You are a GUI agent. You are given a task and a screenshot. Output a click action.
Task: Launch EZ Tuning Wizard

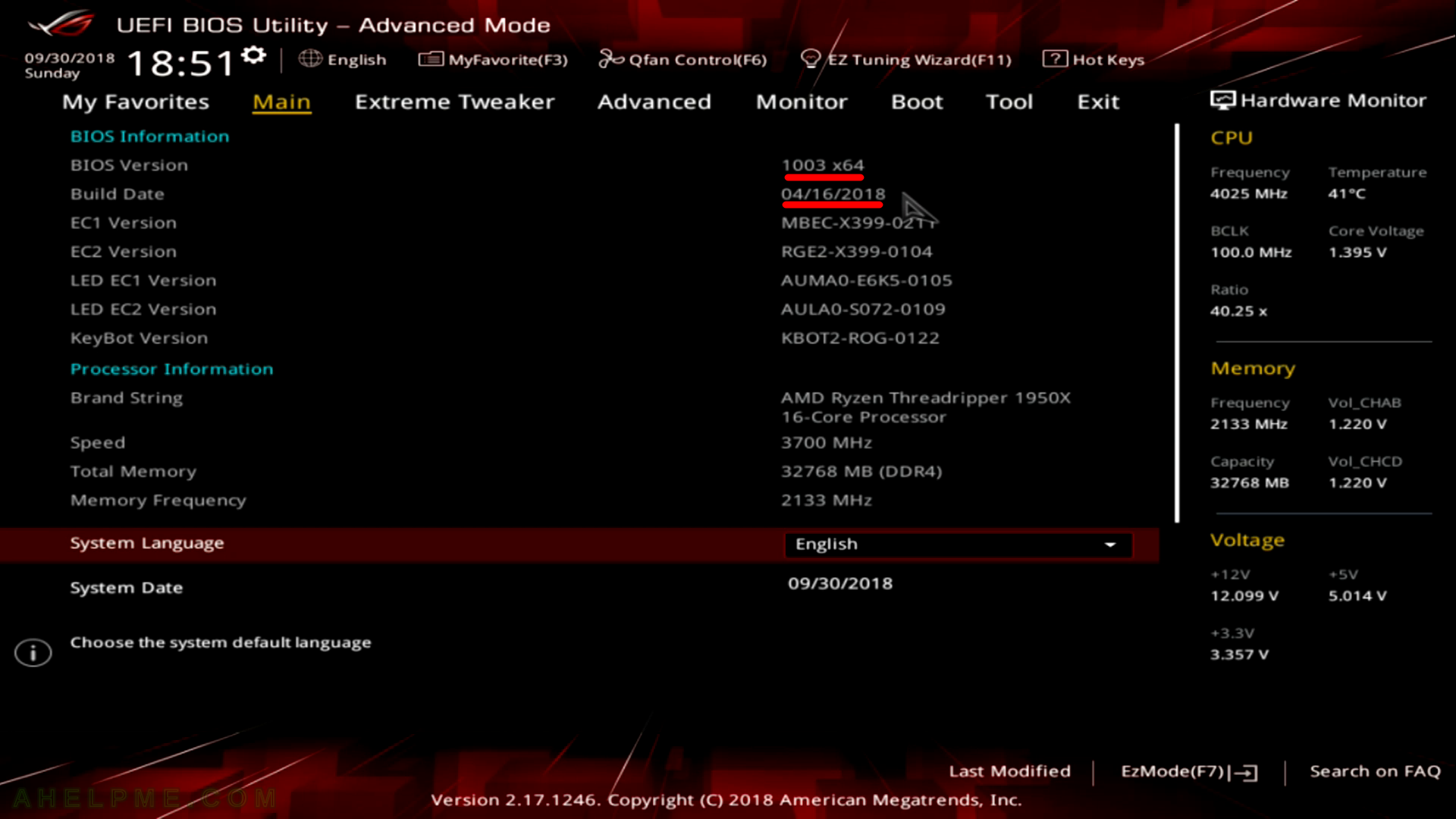(907, 58)
